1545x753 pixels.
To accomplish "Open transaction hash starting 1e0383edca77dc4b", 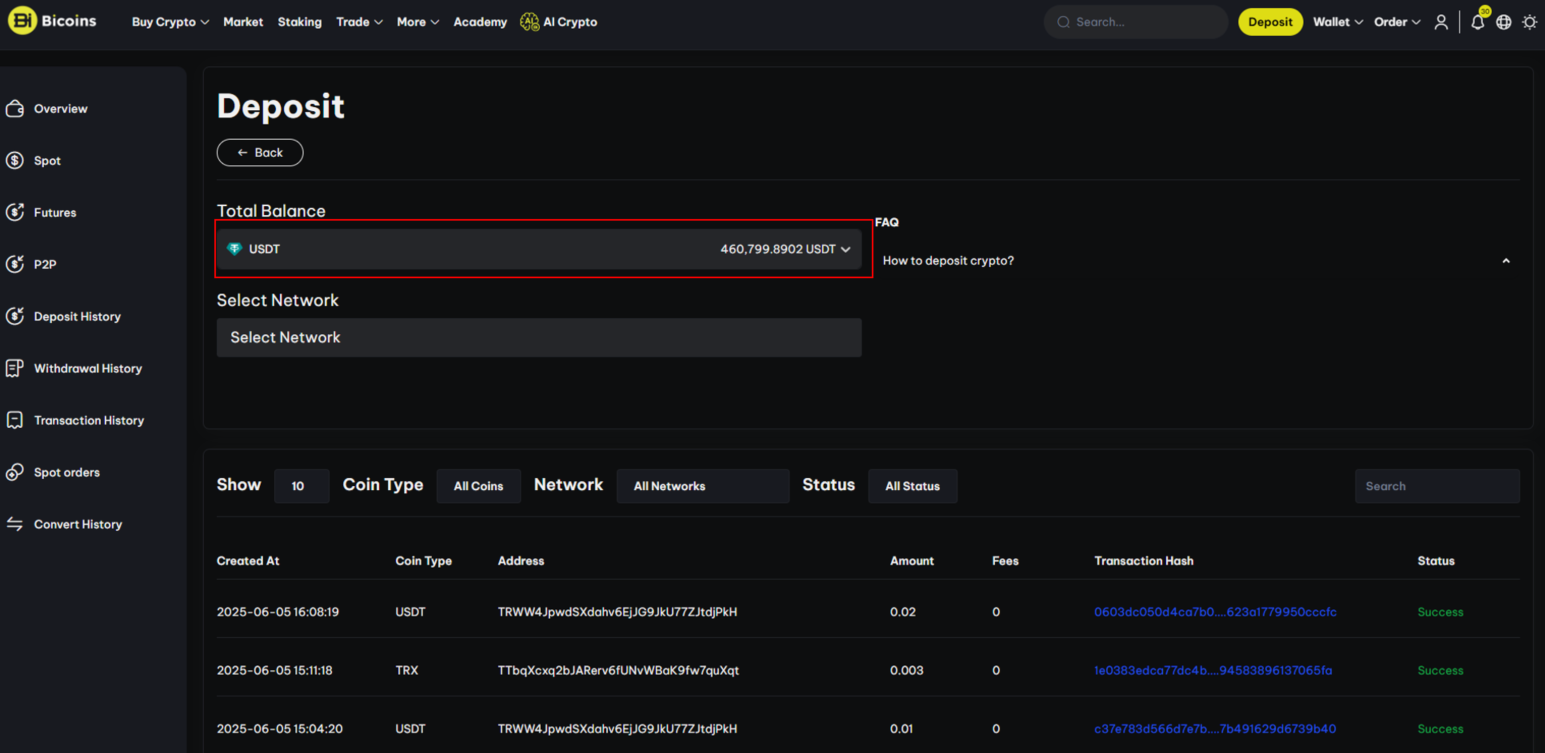I will [1213, 670].
